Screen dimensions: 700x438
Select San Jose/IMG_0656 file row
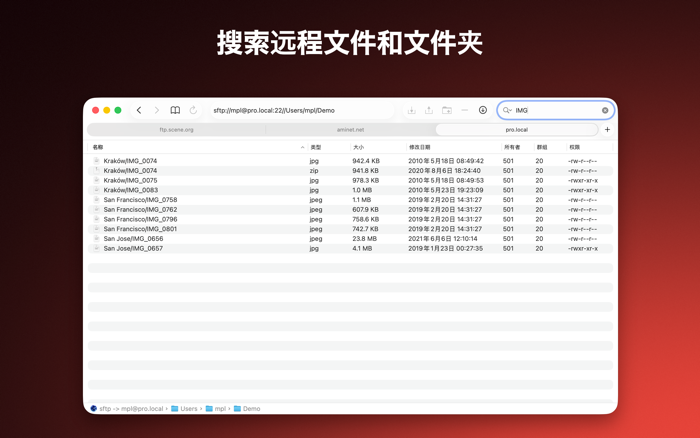350,239
